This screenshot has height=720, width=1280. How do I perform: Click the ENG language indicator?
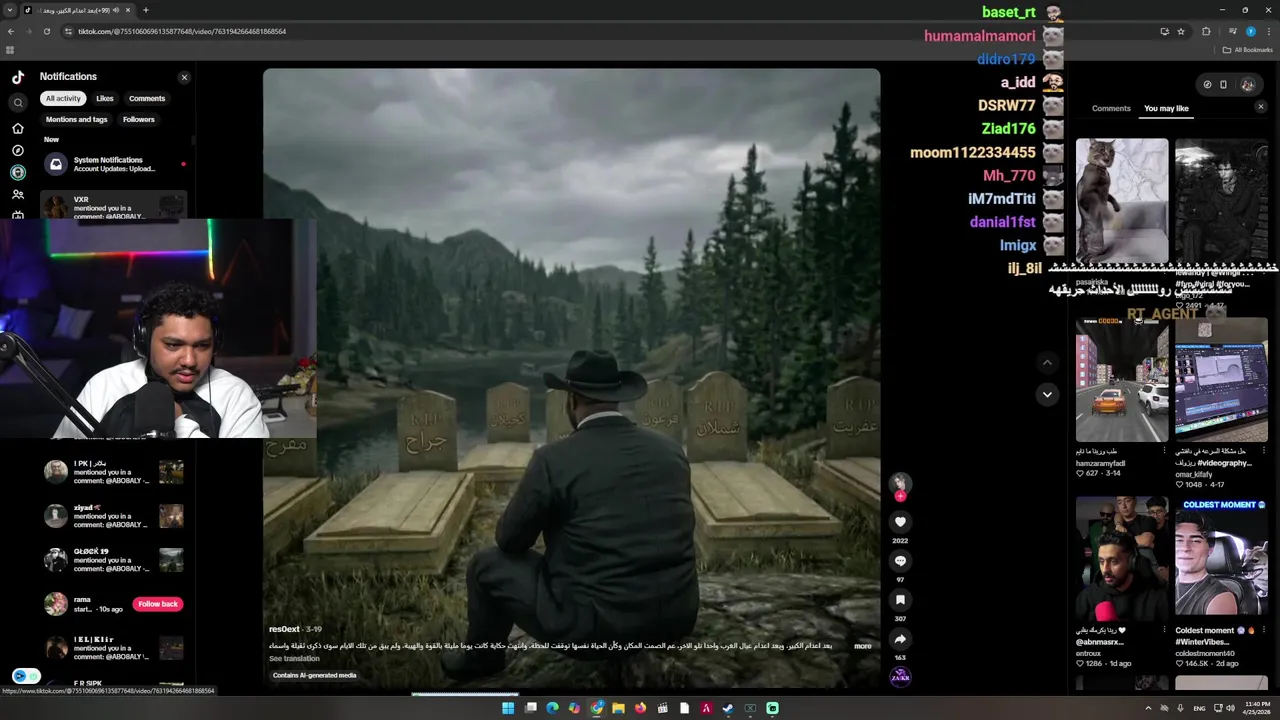tap(1199, 708)
